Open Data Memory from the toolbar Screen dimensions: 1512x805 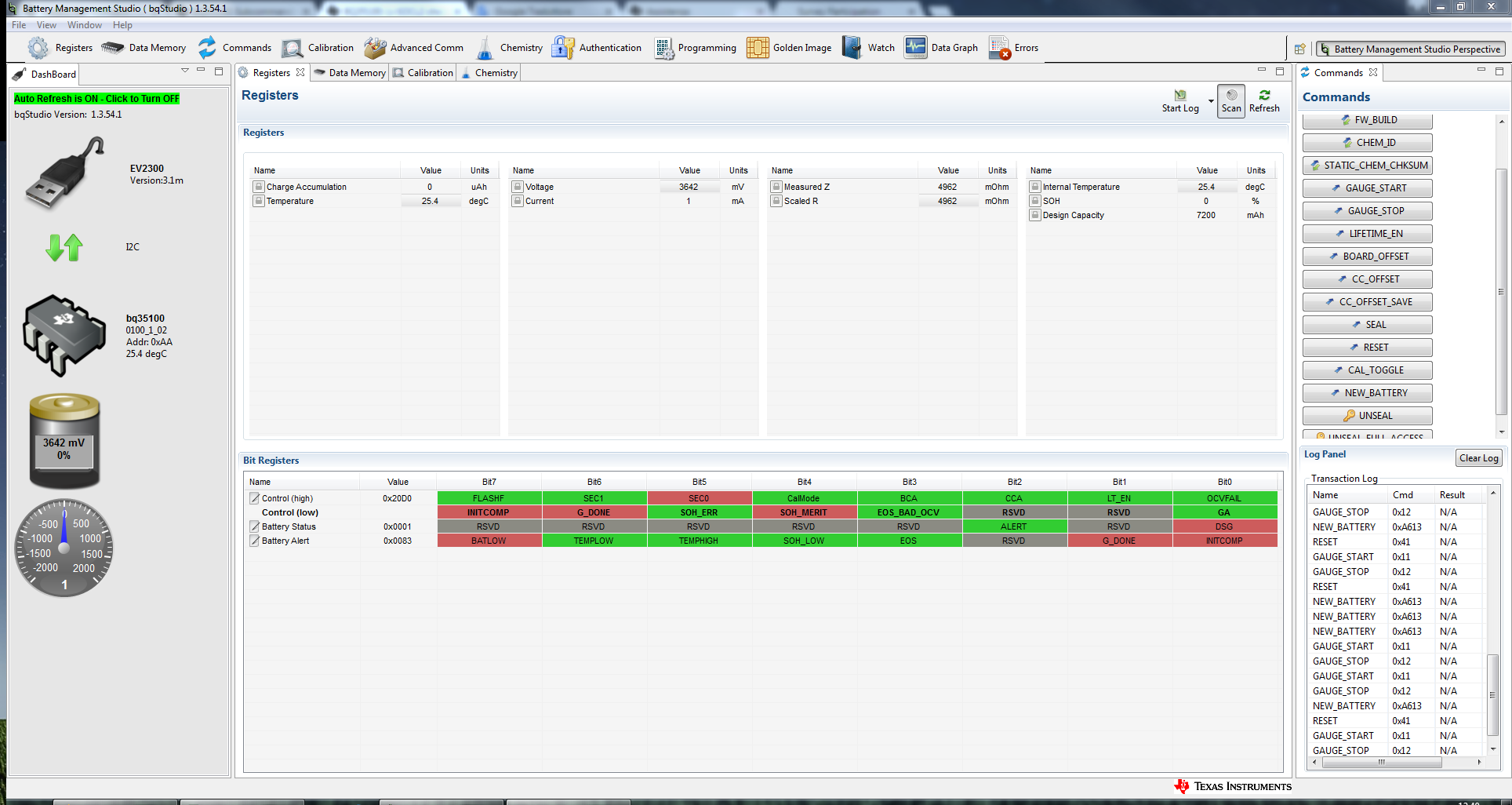144,48
